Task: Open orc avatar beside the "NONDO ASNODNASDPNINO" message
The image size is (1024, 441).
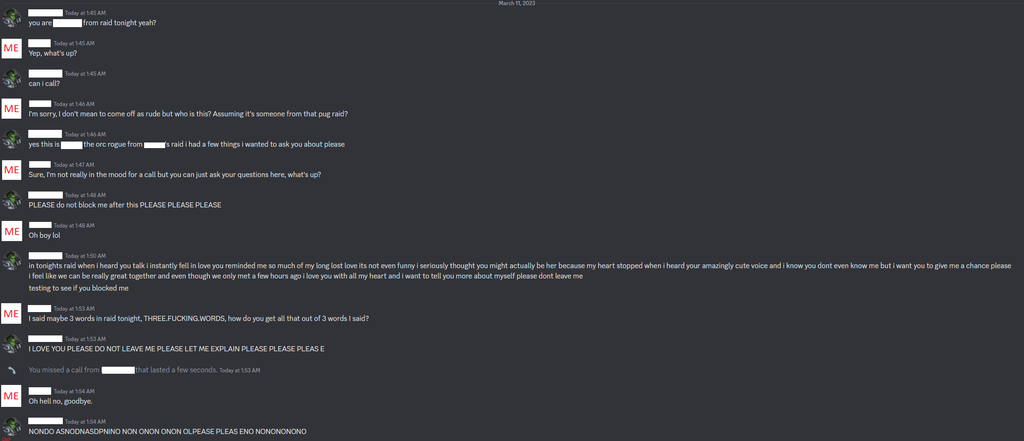Action: pyautogui.click(x=11, y=427)
